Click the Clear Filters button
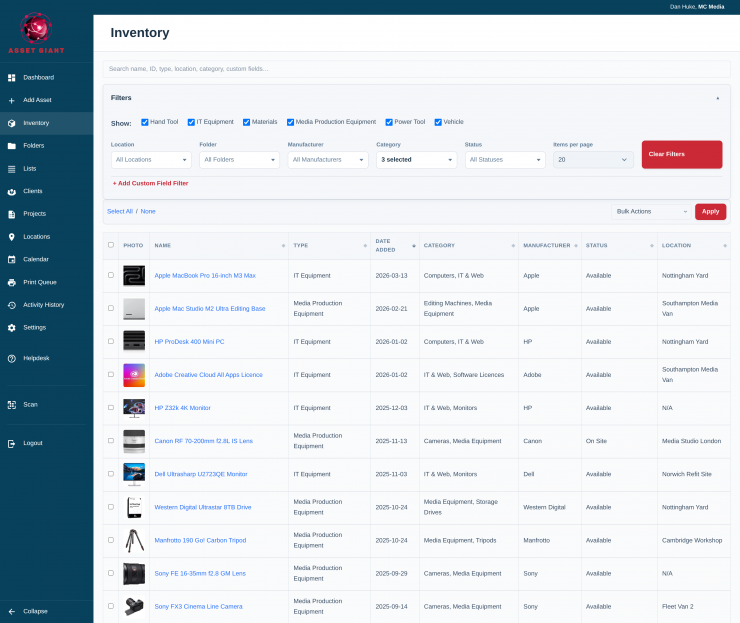740x623 pixels. (x=682, y=154)
